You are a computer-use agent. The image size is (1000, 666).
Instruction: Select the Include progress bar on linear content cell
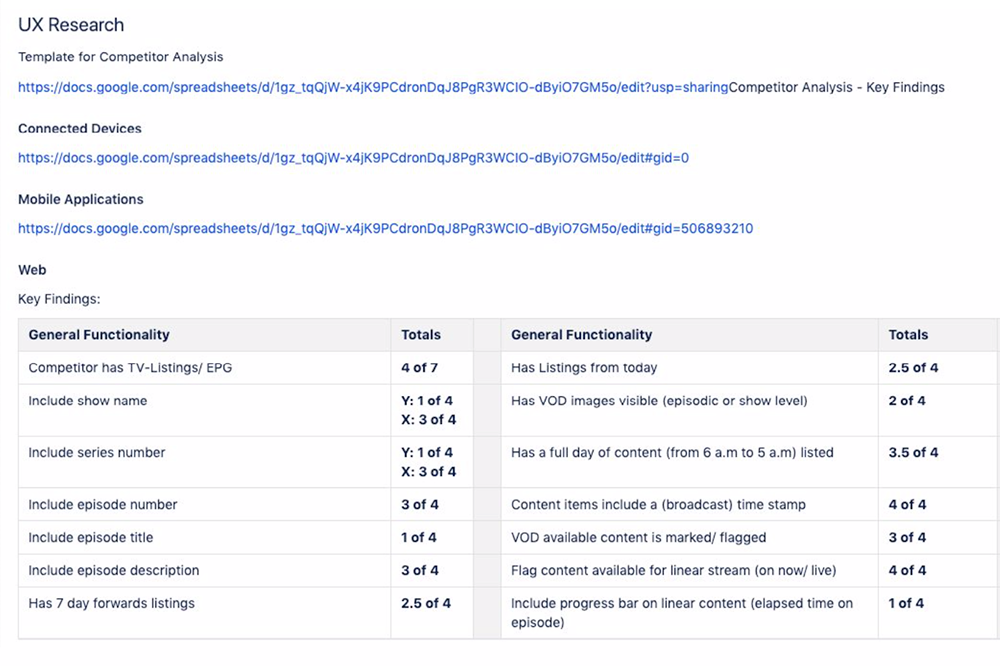[689, 612]
